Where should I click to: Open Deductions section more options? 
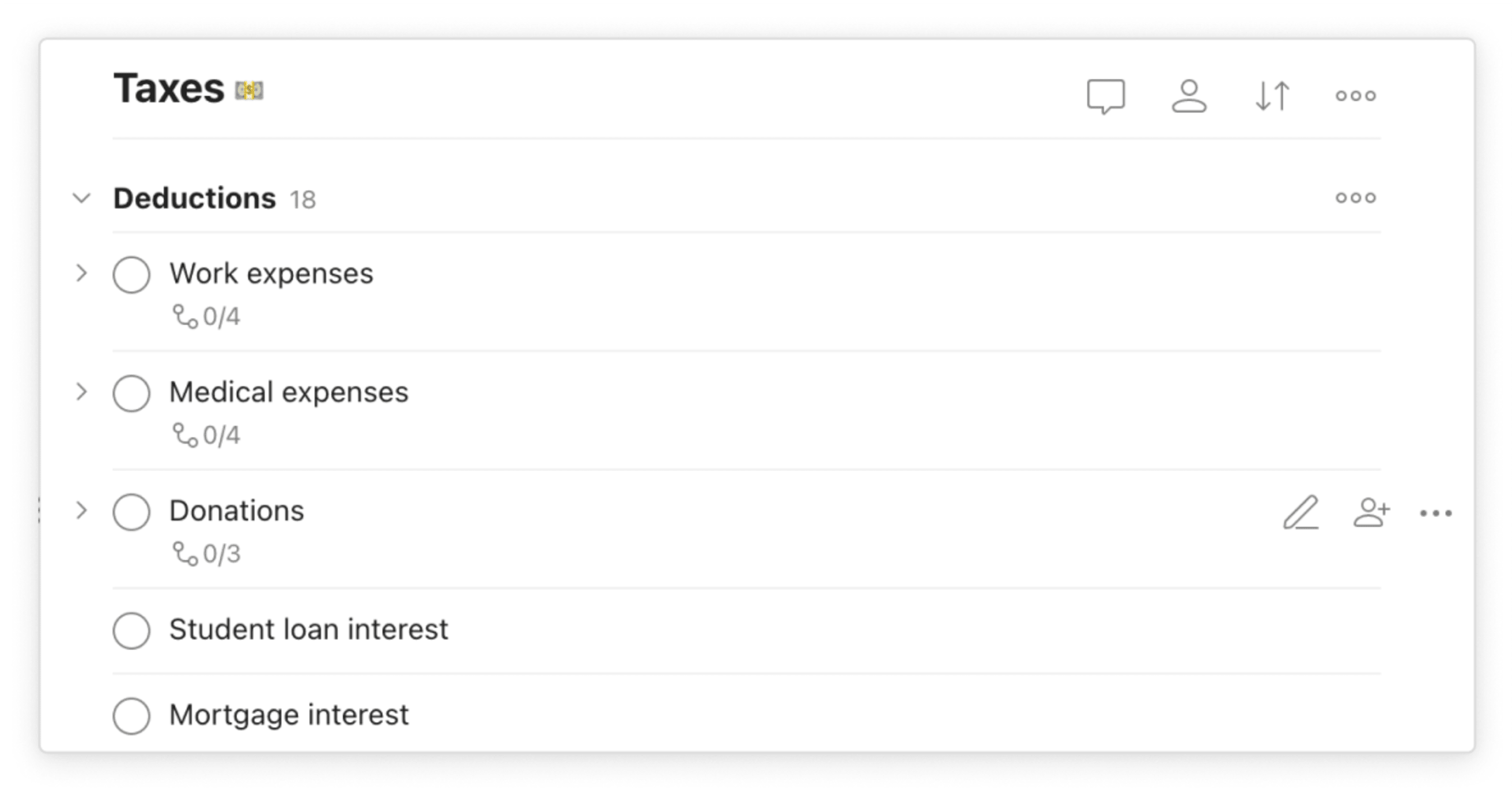point(1356,198)
